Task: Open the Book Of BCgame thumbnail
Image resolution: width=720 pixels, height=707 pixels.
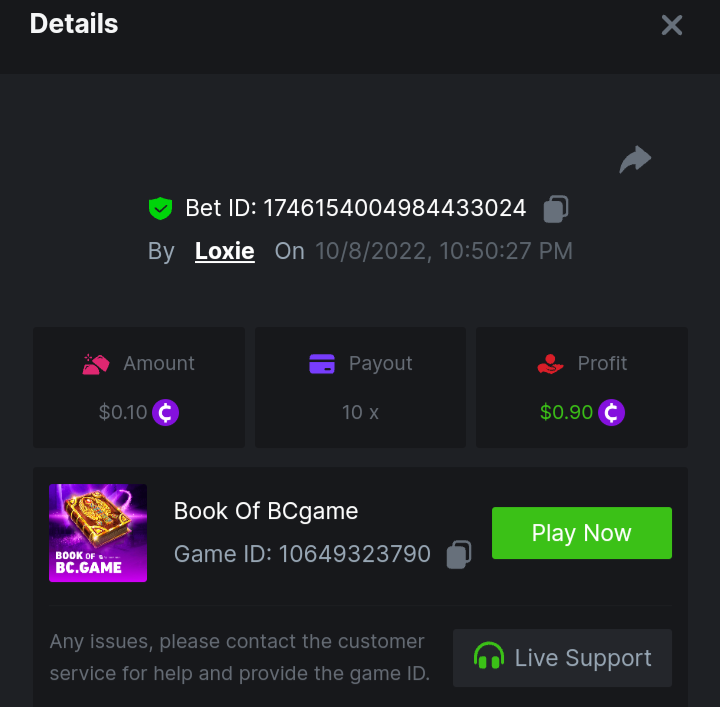Action: tap(98, 533)
